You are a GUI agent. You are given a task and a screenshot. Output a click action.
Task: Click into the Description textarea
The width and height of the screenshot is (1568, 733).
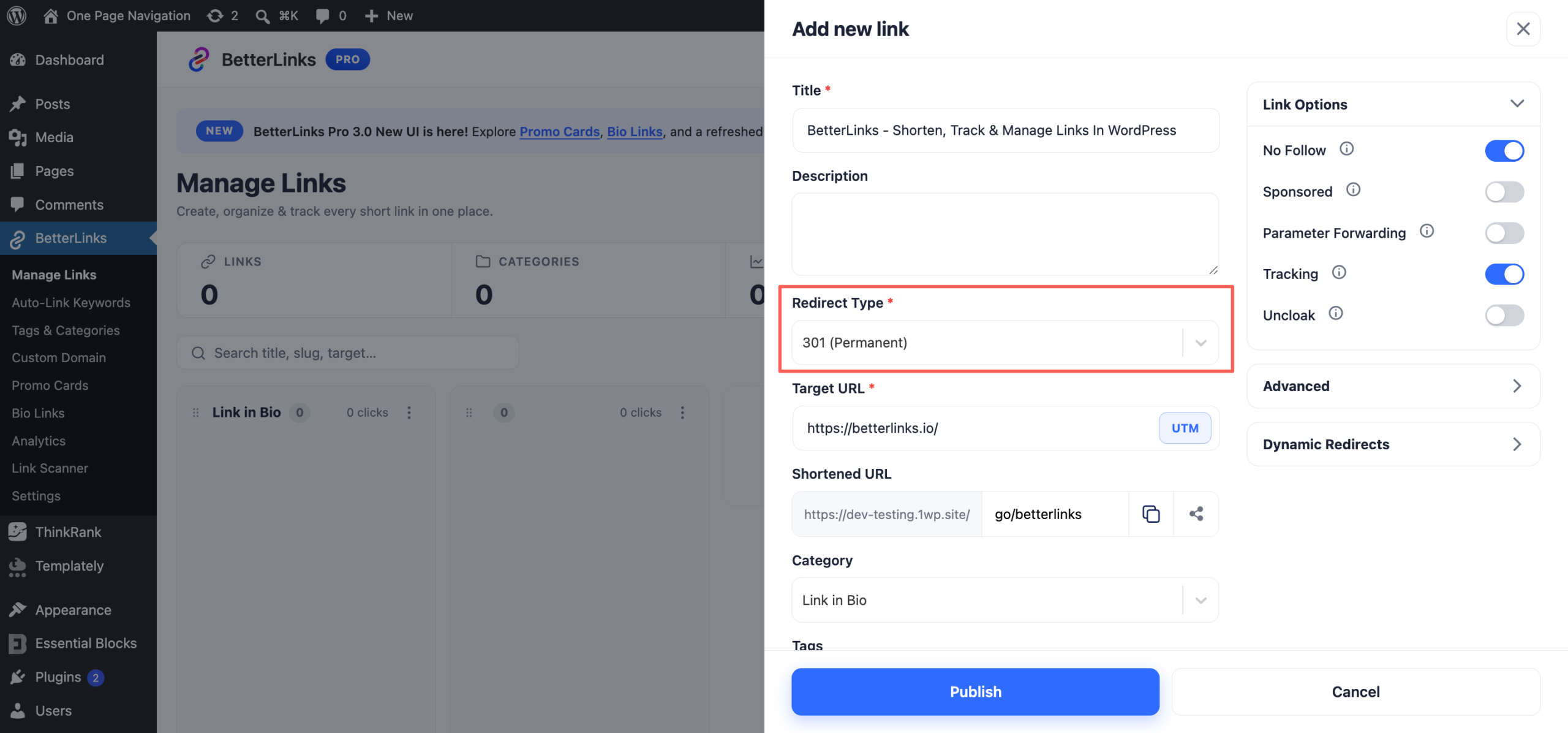[1005, 234]
